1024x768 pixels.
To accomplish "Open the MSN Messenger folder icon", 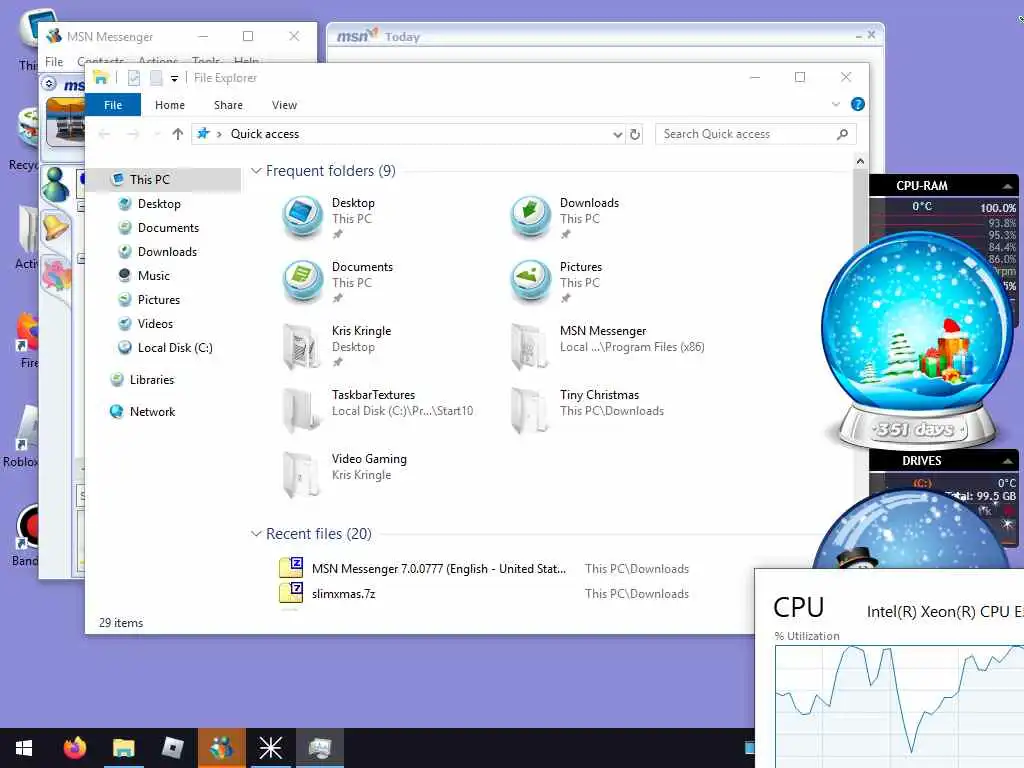I will pos(530,345).
